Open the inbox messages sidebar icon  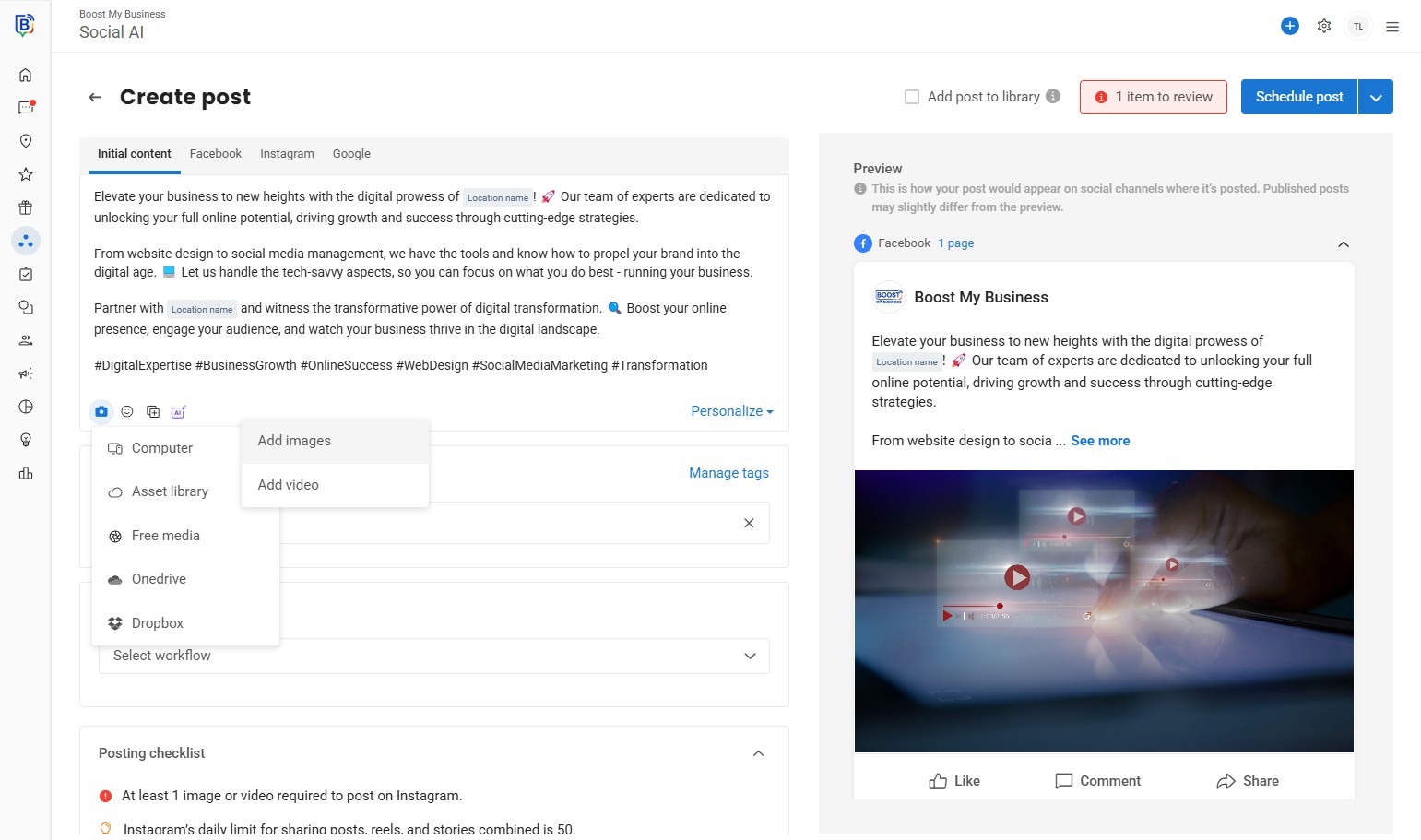[26, 108]
